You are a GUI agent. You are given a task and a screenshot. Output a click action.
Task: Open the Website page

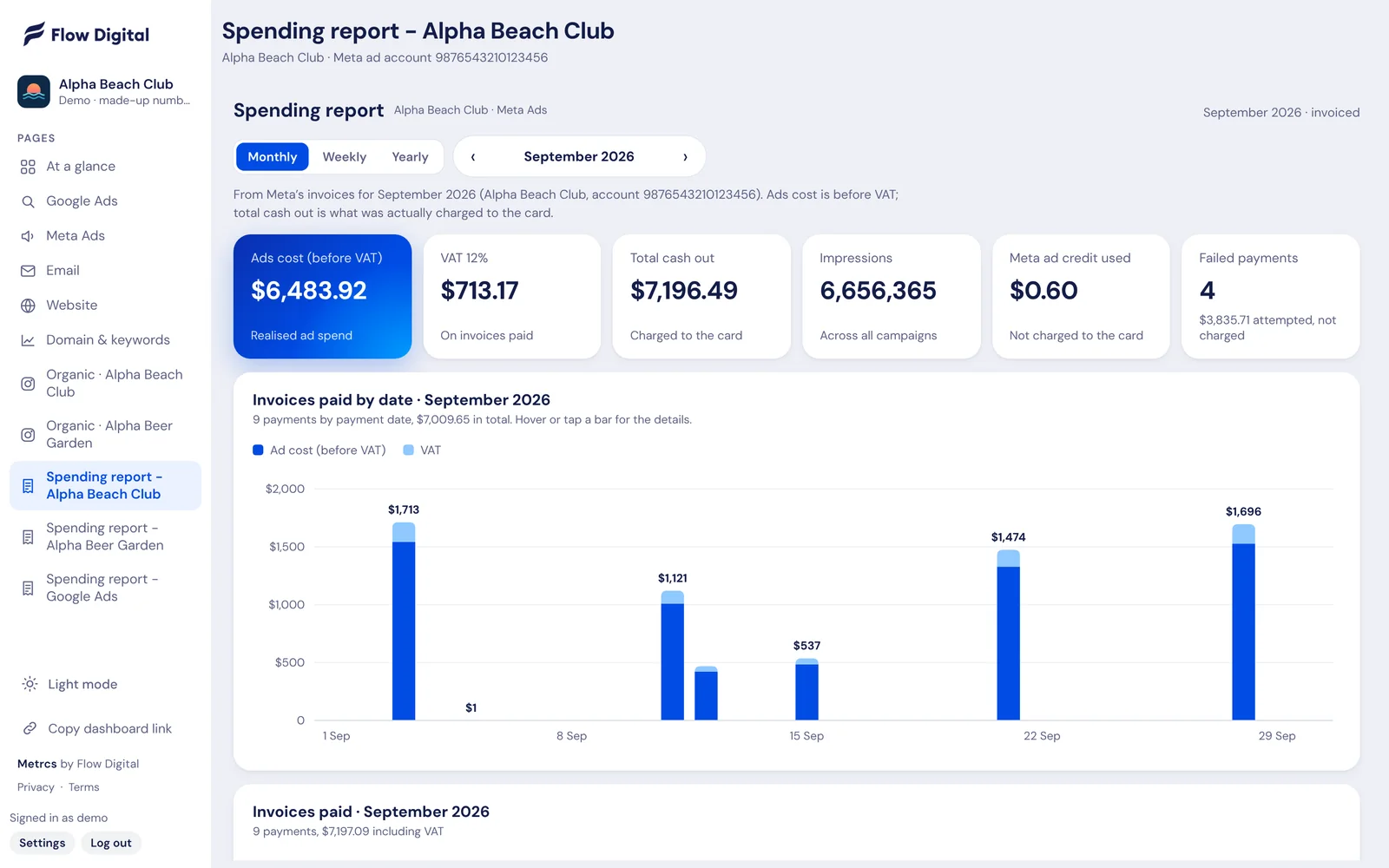105,306
